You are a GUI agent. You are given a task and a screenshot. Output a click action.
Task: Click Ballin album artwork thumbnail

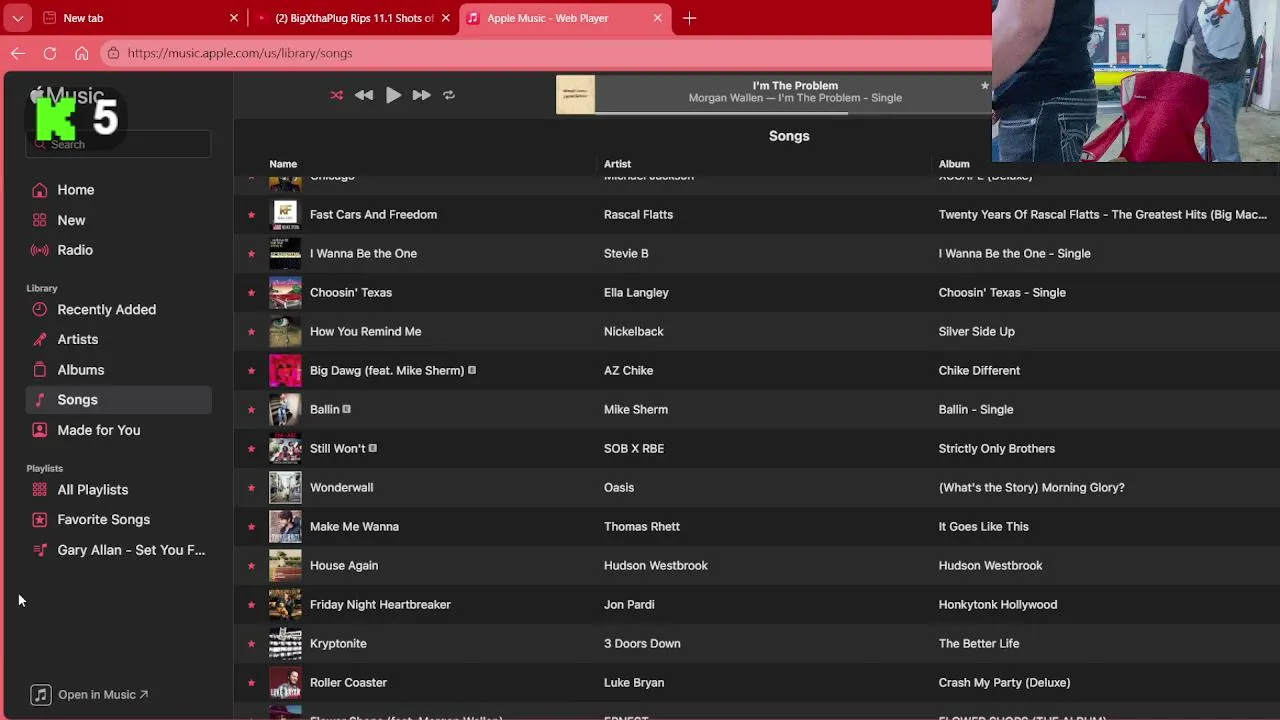pyautogui.click(x=285, y=410)
